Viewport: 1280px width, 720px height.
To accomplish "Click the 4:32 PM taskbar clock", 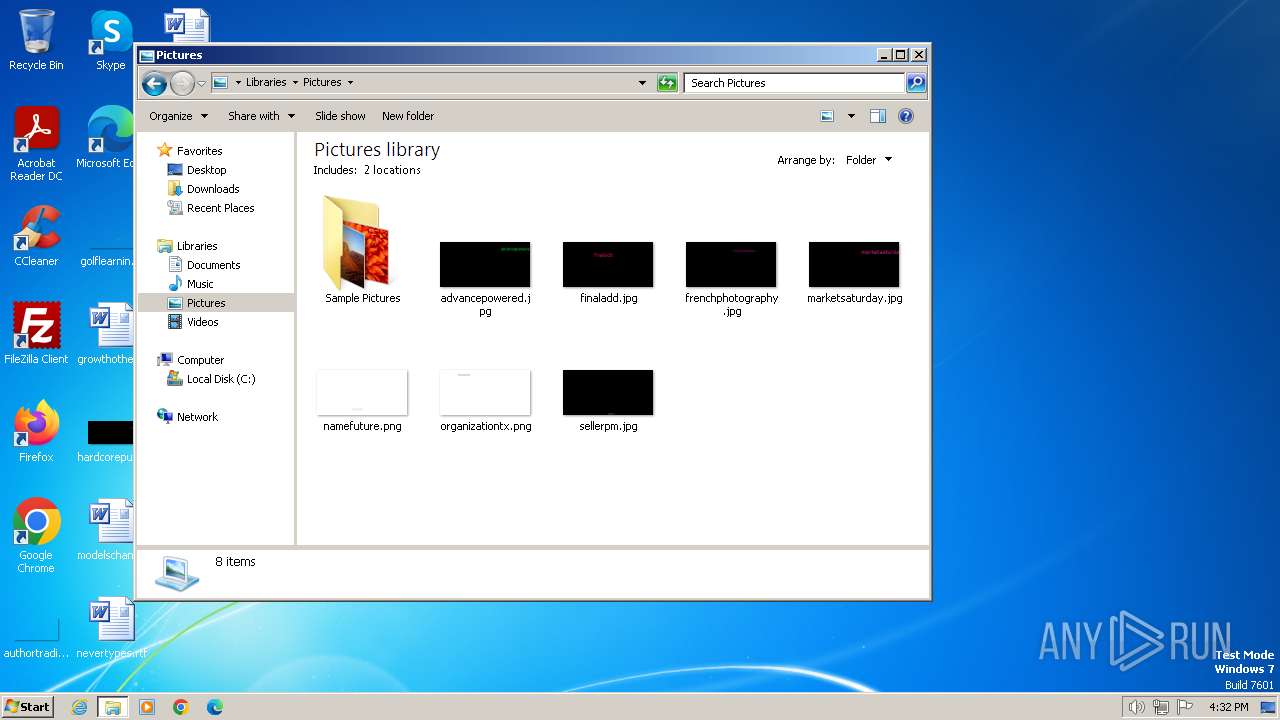I will tap(1229, 707).
